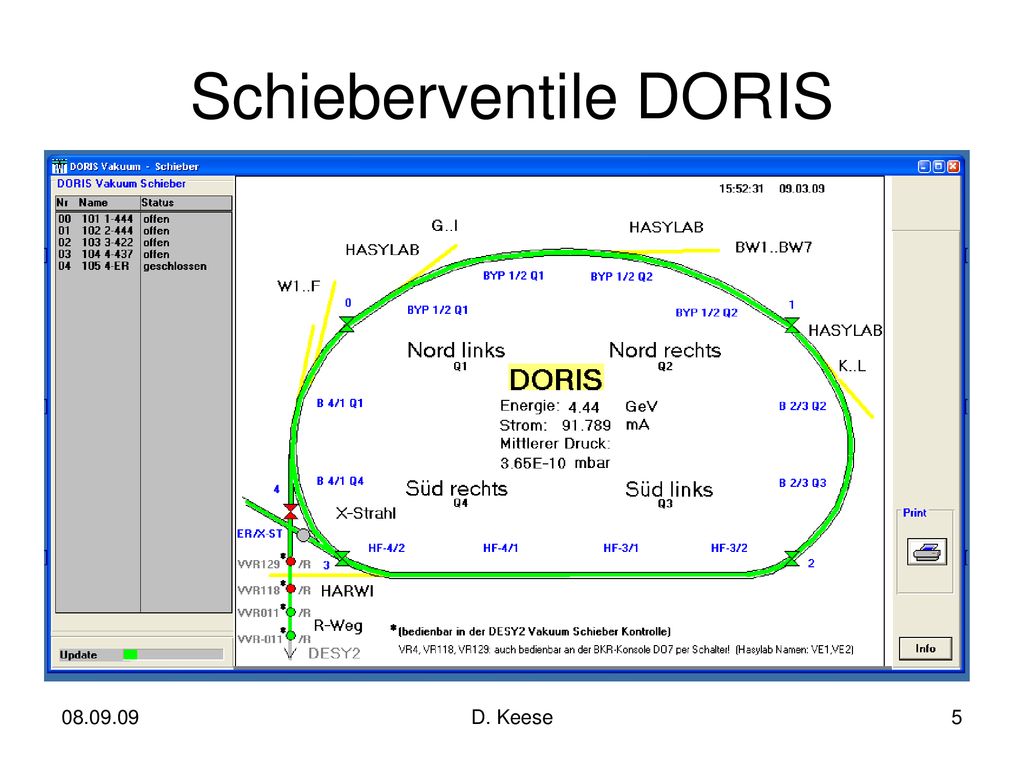Click the Name column header
1024x768 pixels.
[93, 202]
